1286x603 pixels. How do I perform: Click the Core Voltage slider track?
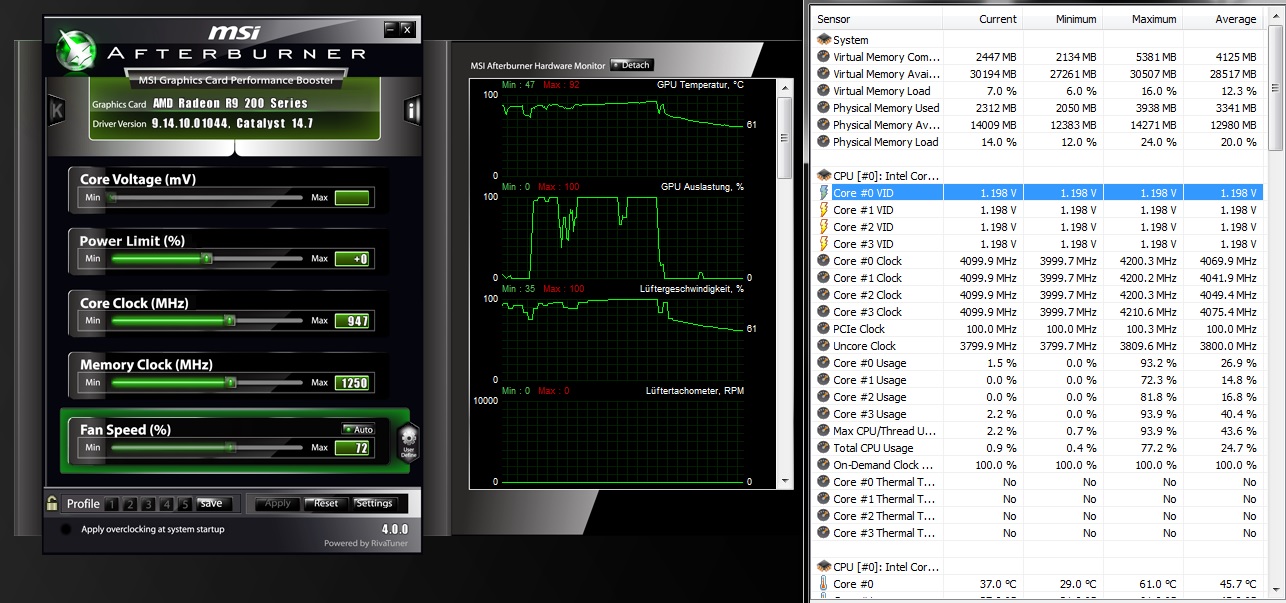(x=206, y=198)
